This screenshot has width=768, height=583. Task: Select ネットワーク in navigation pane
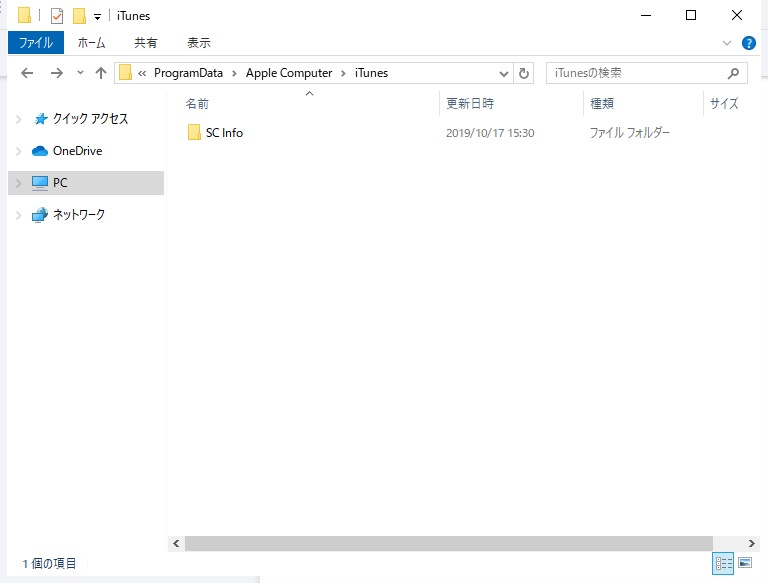(x=79, y=215)
